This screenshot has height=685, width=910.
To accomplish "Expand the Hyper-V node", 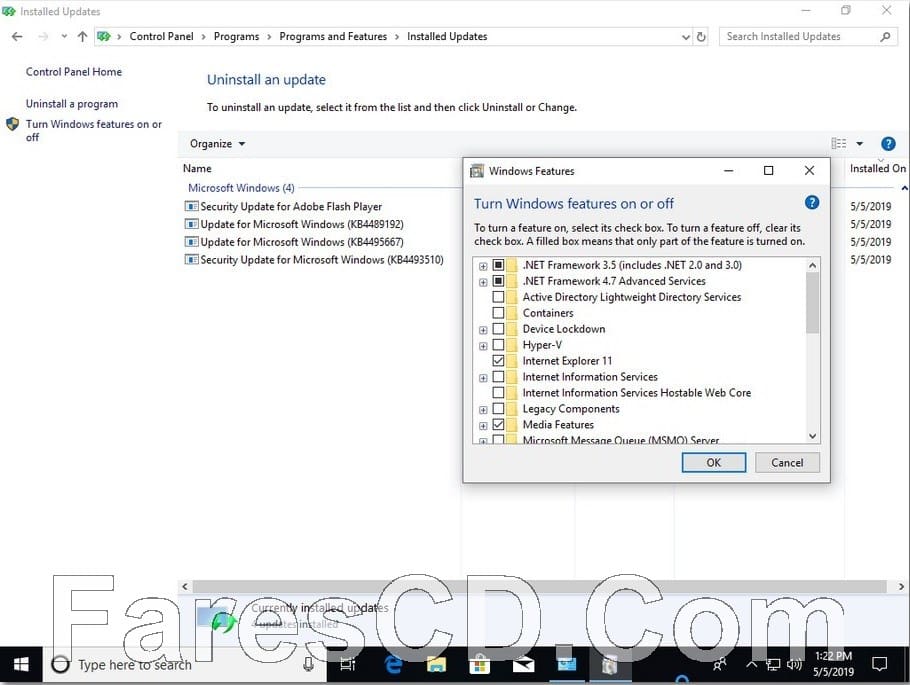I will 483,346.
